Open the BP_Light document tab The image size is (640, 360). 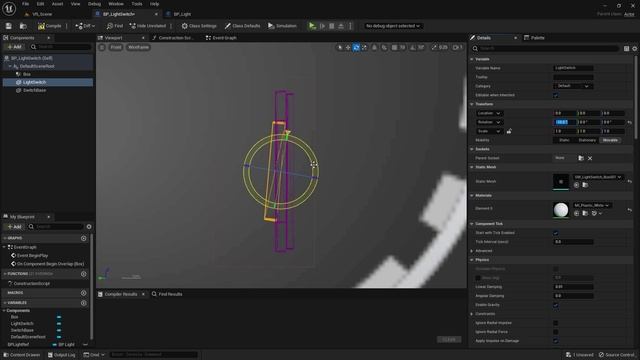179,14
